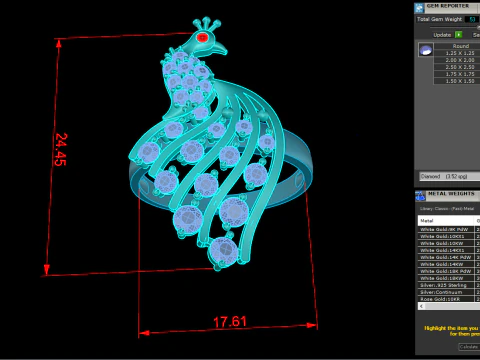The height and width of the screenshot is (360, 480).
Task: Select the 1.25 X 1.25 gem size row
Action: [x=457, y=53]
